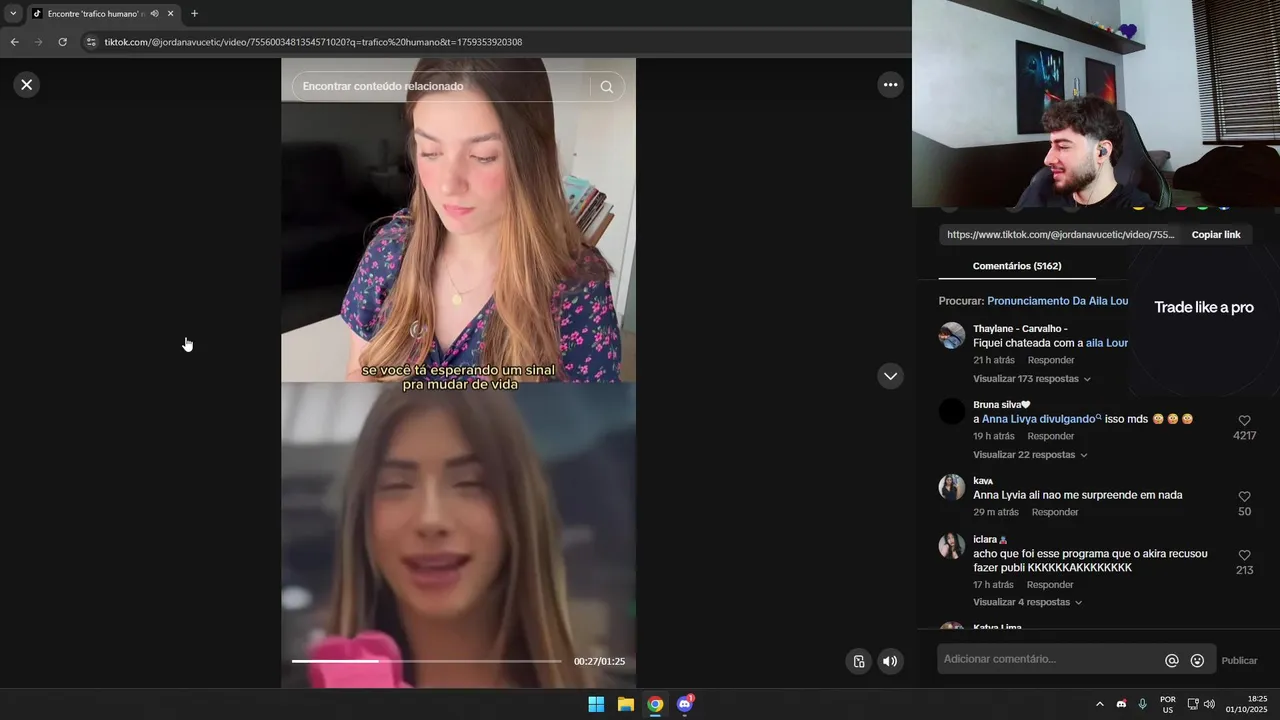This screenshot has width=1280, height=720.
Task: Open the clock showing 18:25 01/10/2025
Action: click(1247, 704)
